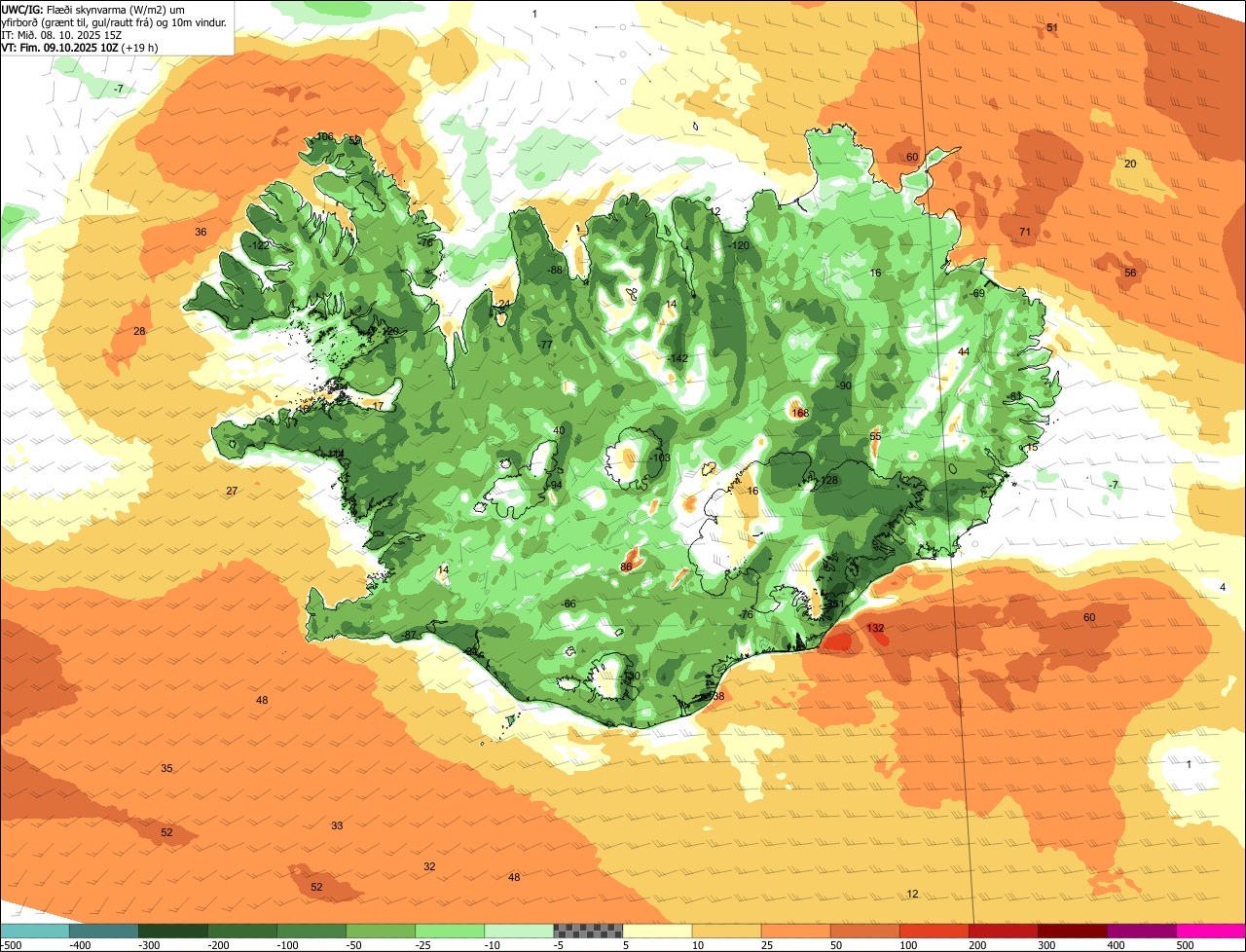Click the legend swatch between -400 and -300
Viewport: 1246px width, 952px height.
coord(103,931)
